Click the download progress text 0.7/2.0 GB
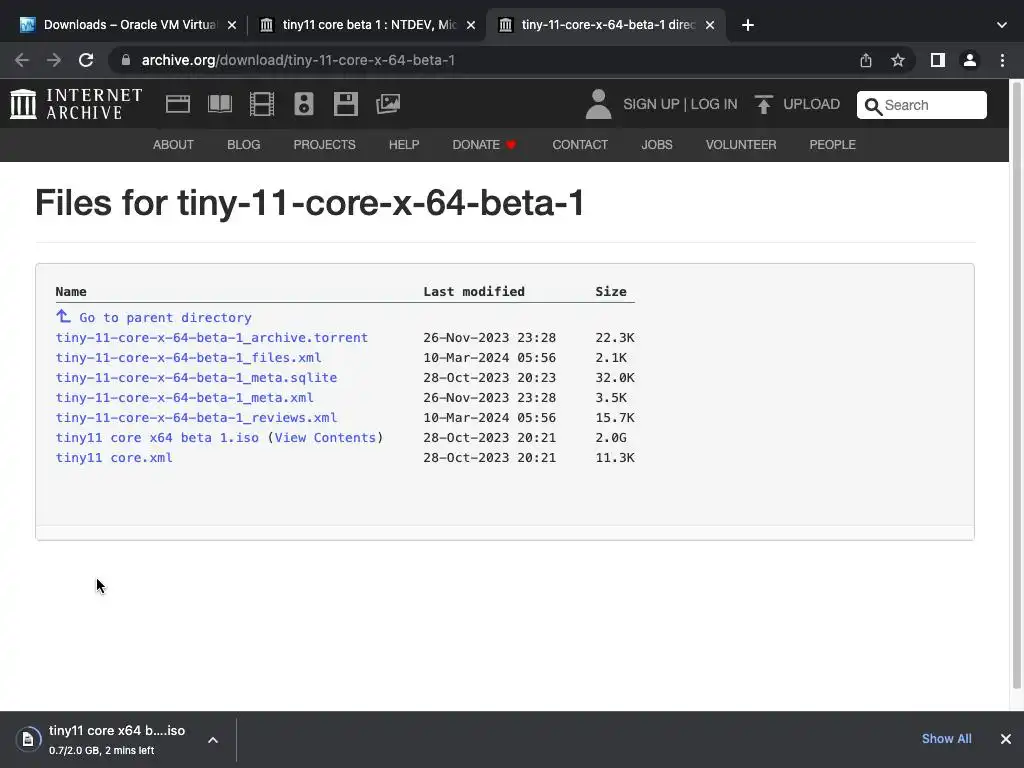1024x768 pixels. tap(101, 750)
